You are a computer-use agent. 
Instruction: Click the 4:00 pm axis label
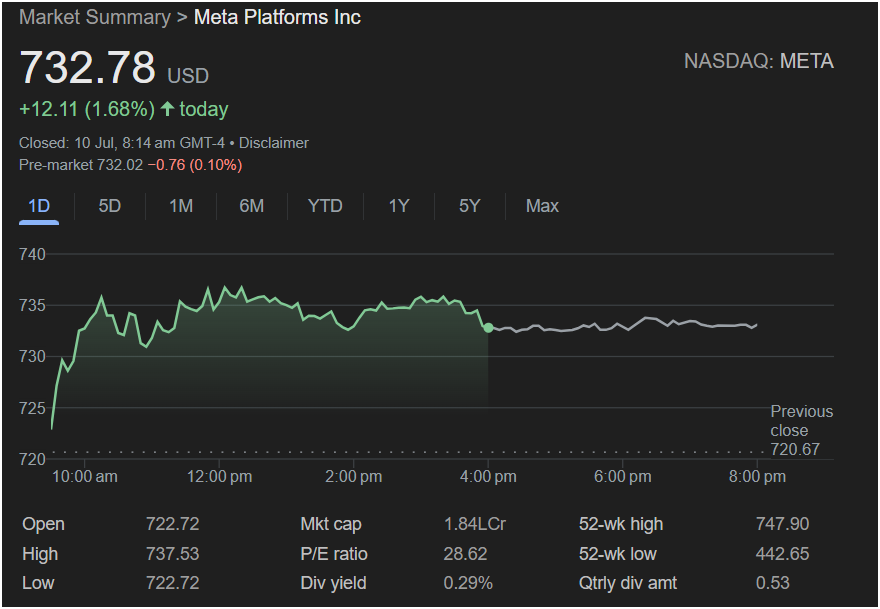(488, 477)
